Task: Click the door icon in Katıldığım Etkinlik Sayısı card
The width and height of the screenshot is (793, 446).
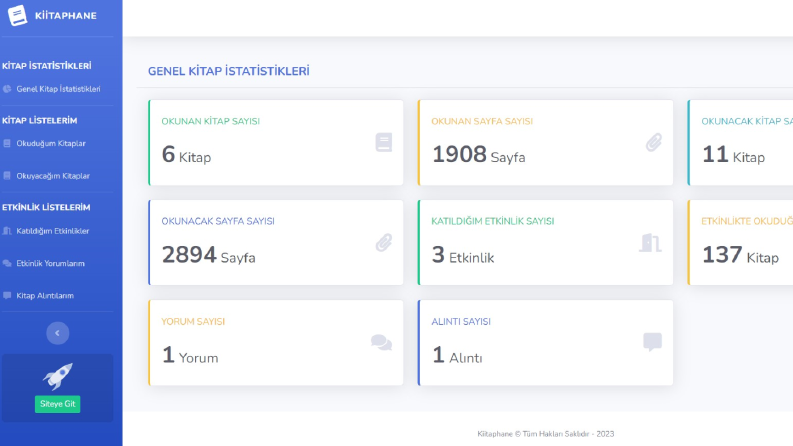Action: tap(651, 243)
